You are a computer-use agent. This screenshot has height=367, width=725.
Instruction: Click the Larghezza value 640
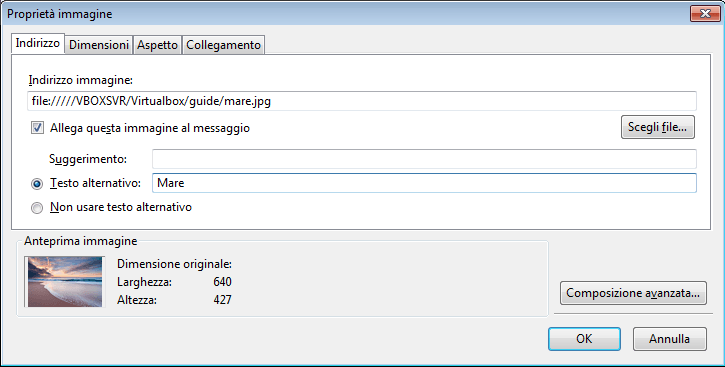222,282
